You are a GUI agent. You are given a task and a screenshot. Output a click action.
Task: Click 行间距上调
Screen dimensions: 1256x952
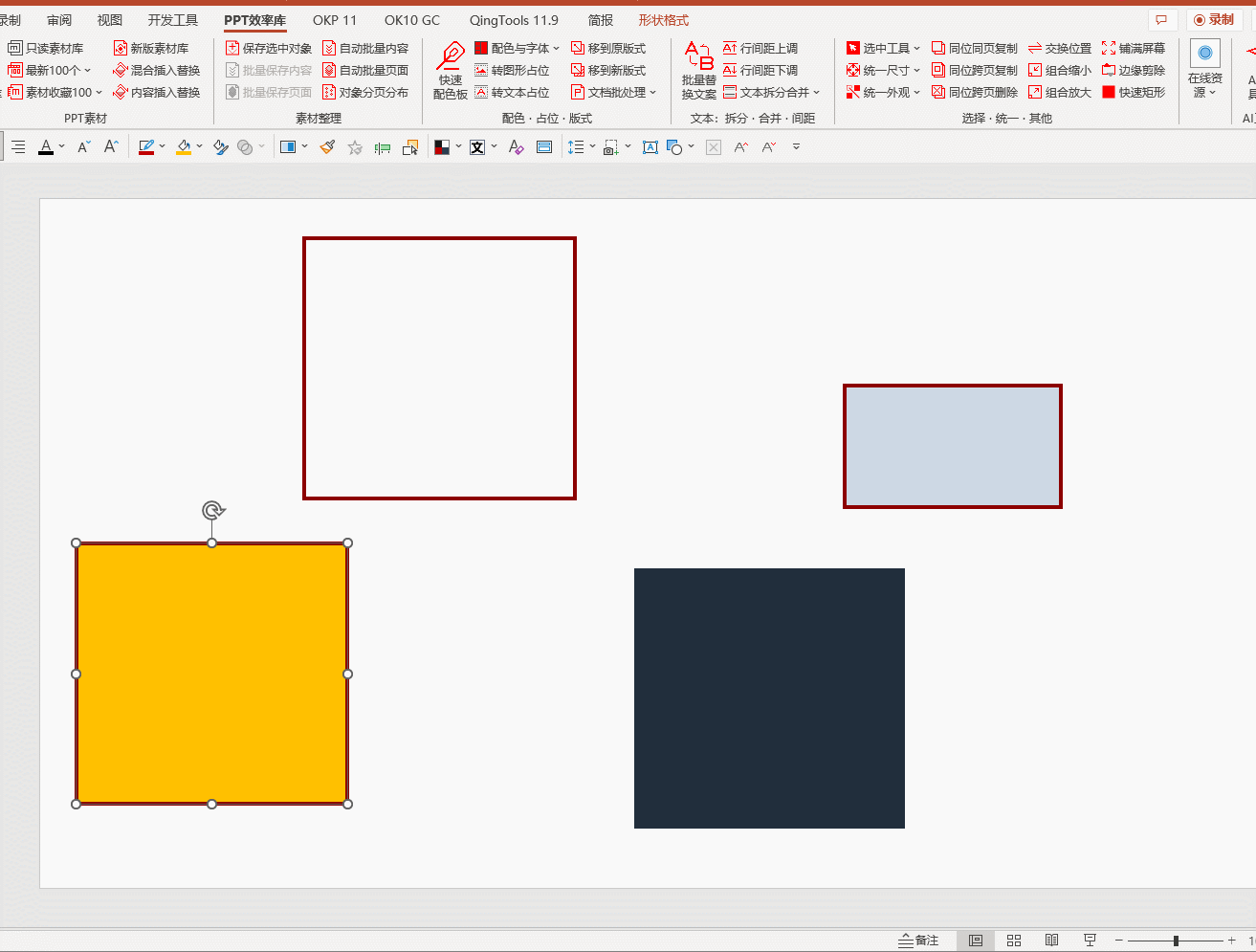click(760, 48)
